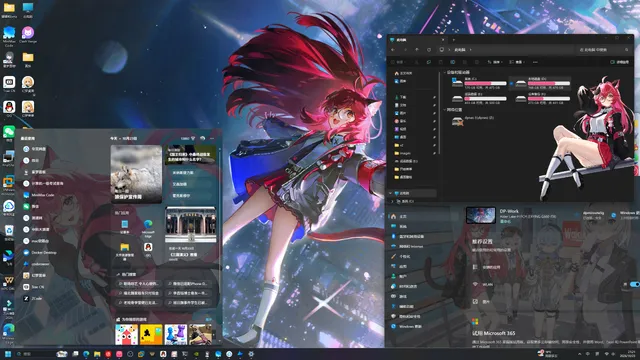This screenshot has height=360, width=640.
Task: Toggle the blue switch in the Settings window
Action: pos(635,284)
